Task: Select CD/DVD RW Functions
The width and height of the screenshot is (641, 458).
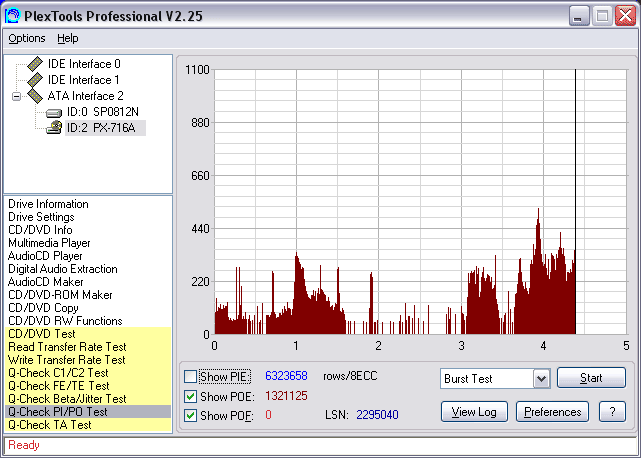Action: (x=65, y=321)
